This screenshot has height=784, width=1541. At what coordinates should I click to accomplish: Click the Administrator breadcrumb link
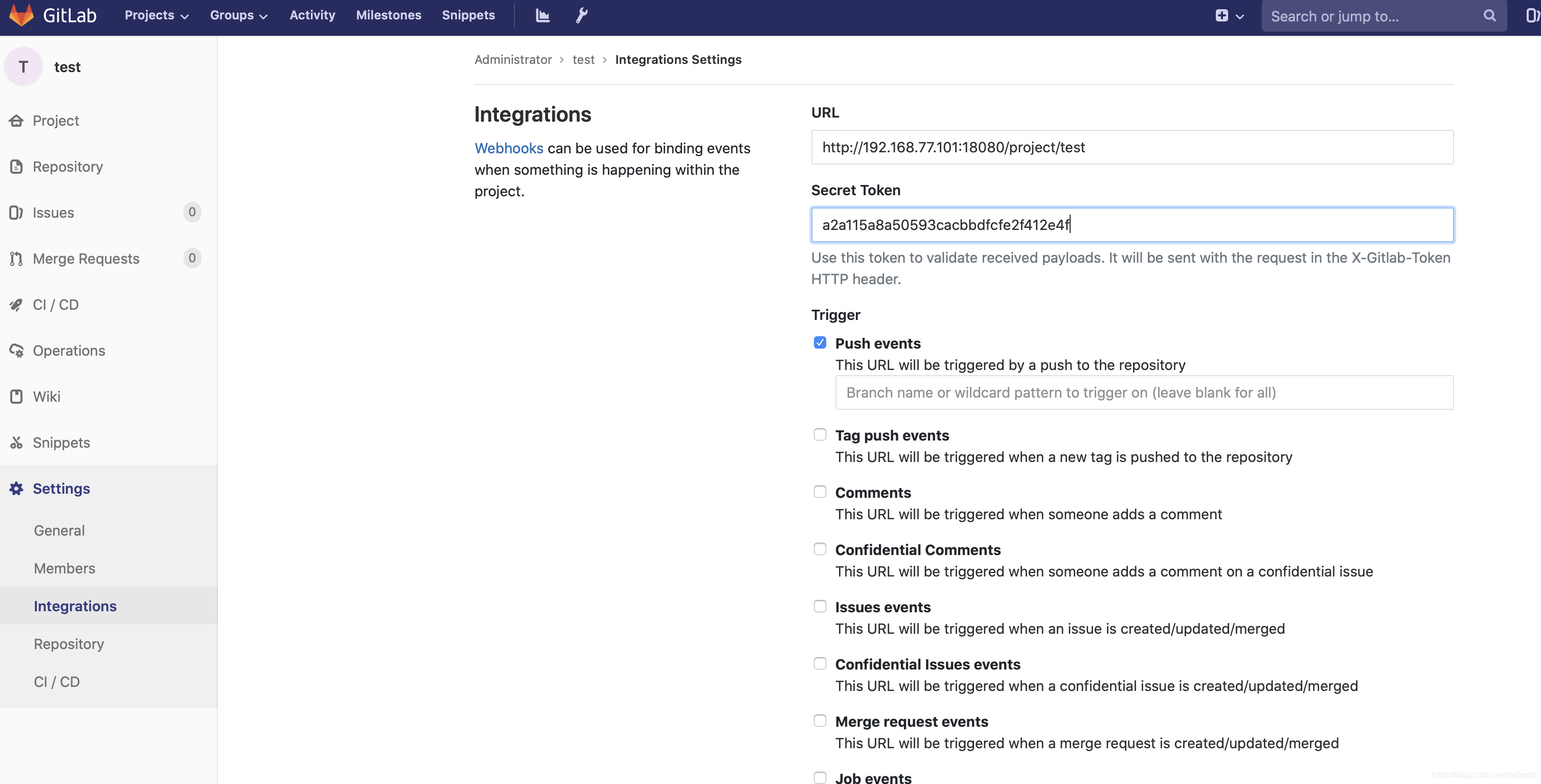[x=513, y=60]
